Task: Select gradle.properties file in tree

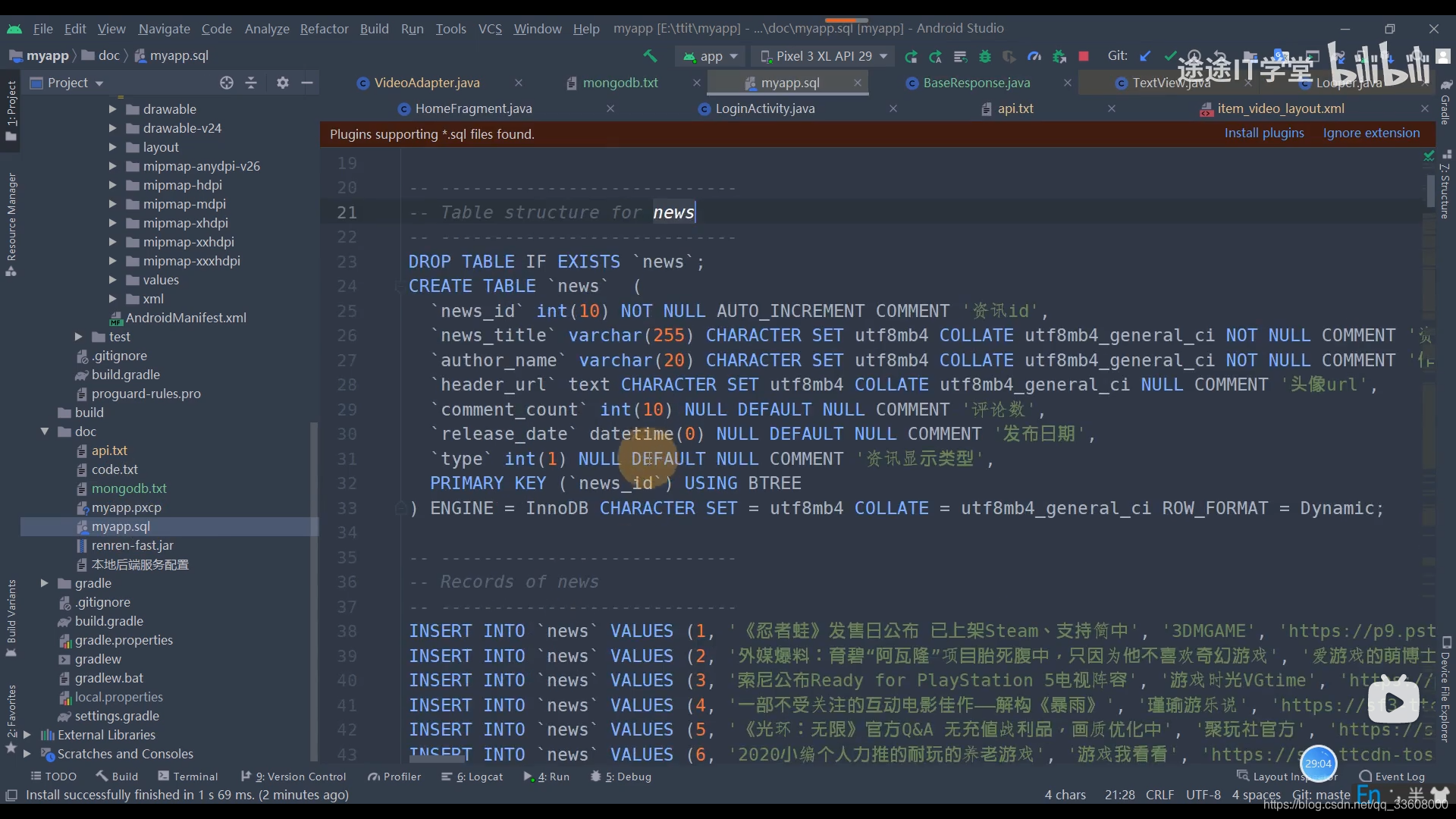Action: [116, 640]
